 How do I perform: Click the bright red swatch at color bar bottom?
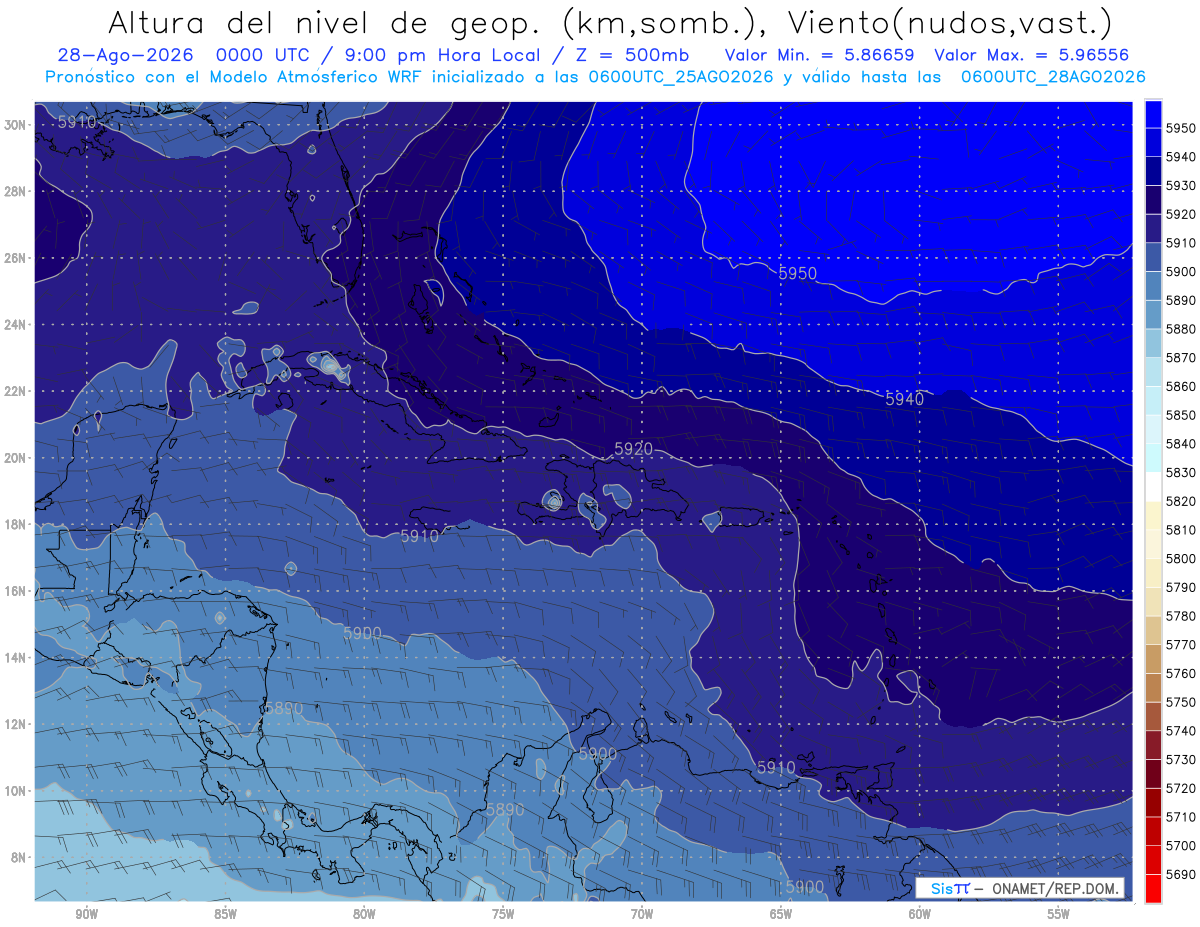1153,888
